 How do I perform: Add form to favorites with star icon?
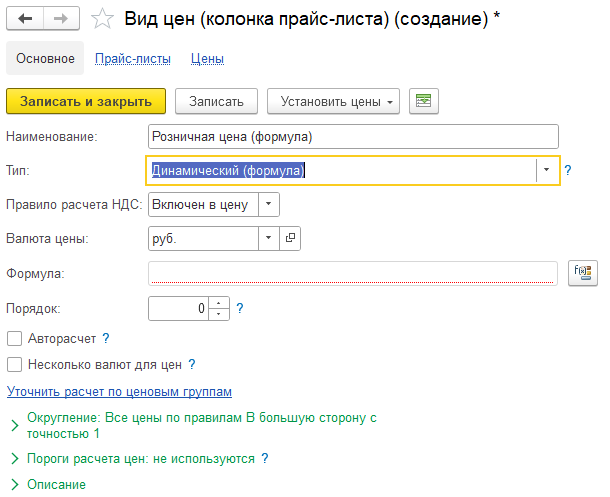coord(101,19)
